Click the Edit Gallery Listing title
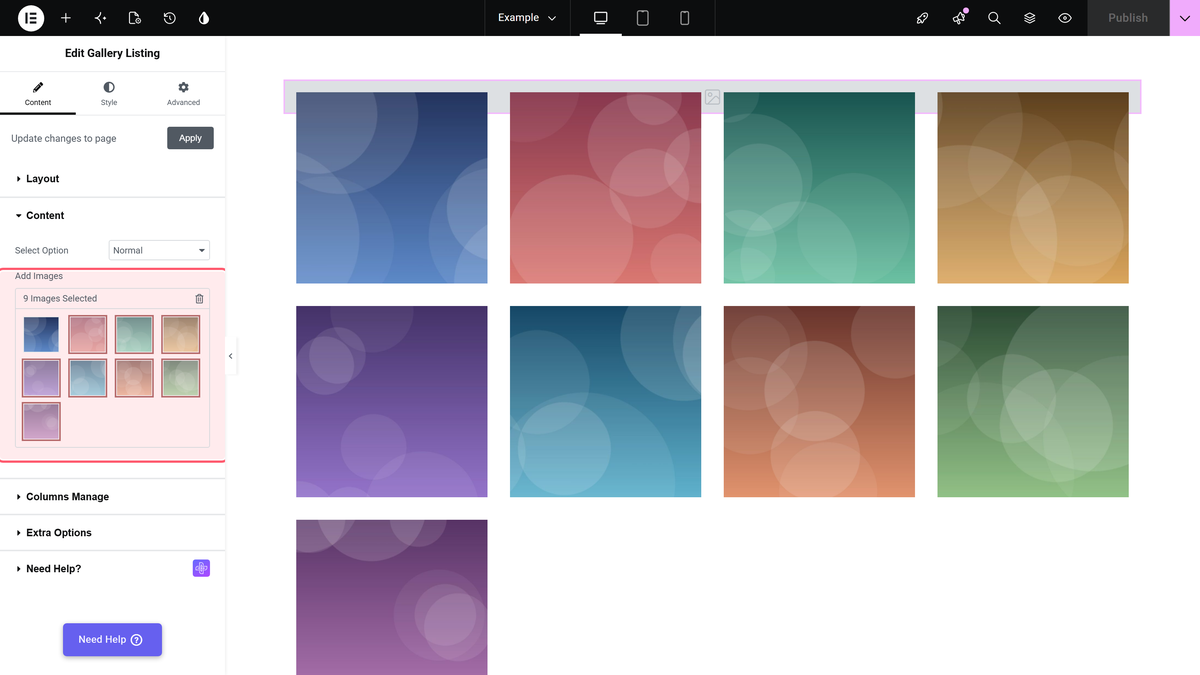 click(x=112, y=53)
